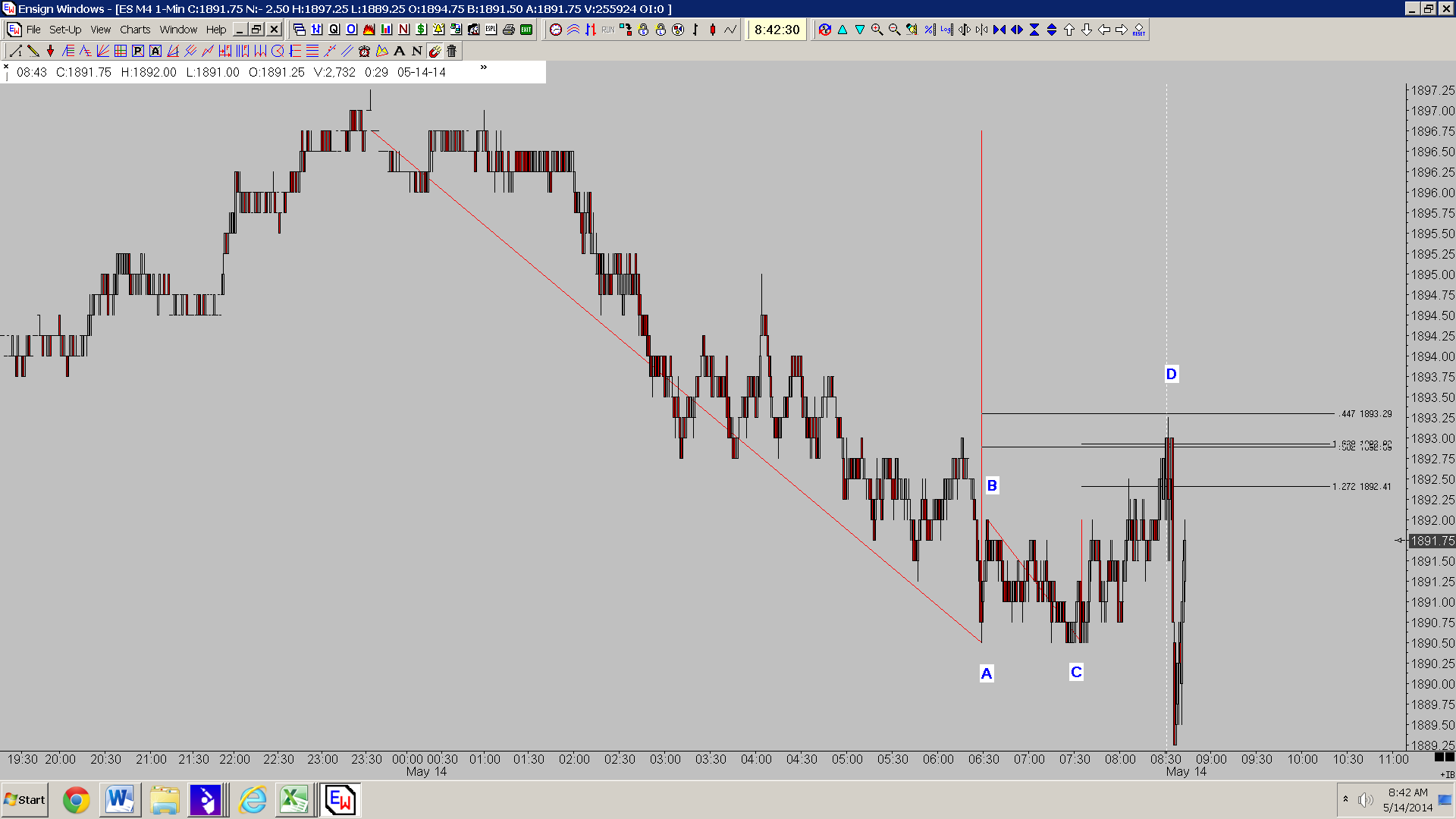
Task: Open the Help menu
Action: pos(216,30)
